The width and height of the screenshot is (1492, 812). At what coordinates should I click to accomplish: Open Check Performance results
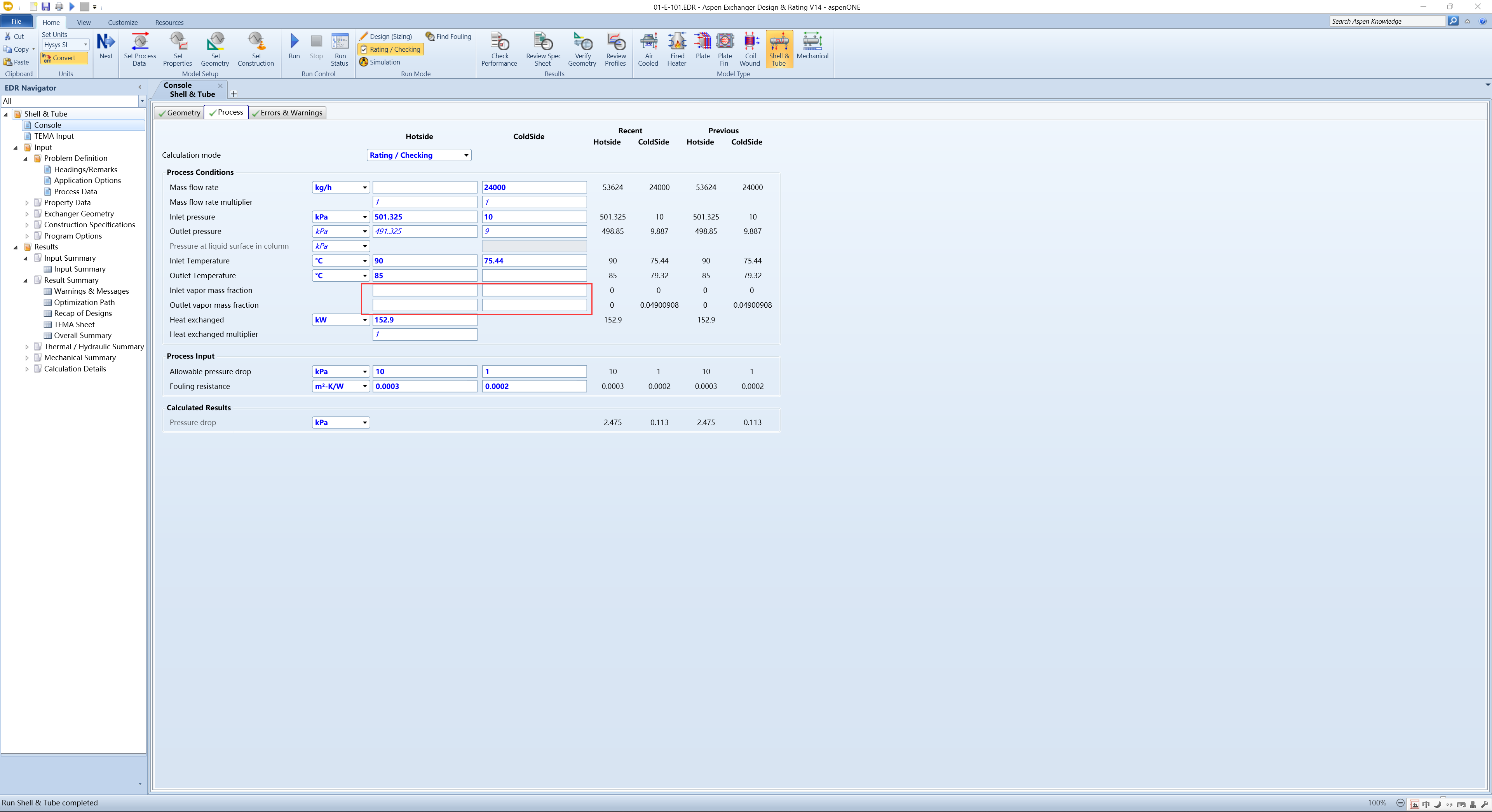(x=498, y=49)
